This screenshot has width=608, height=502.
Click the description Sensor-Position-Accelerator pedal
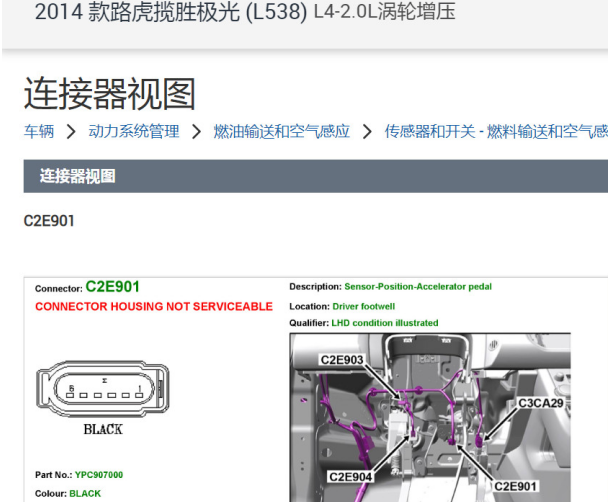[418, 286]
